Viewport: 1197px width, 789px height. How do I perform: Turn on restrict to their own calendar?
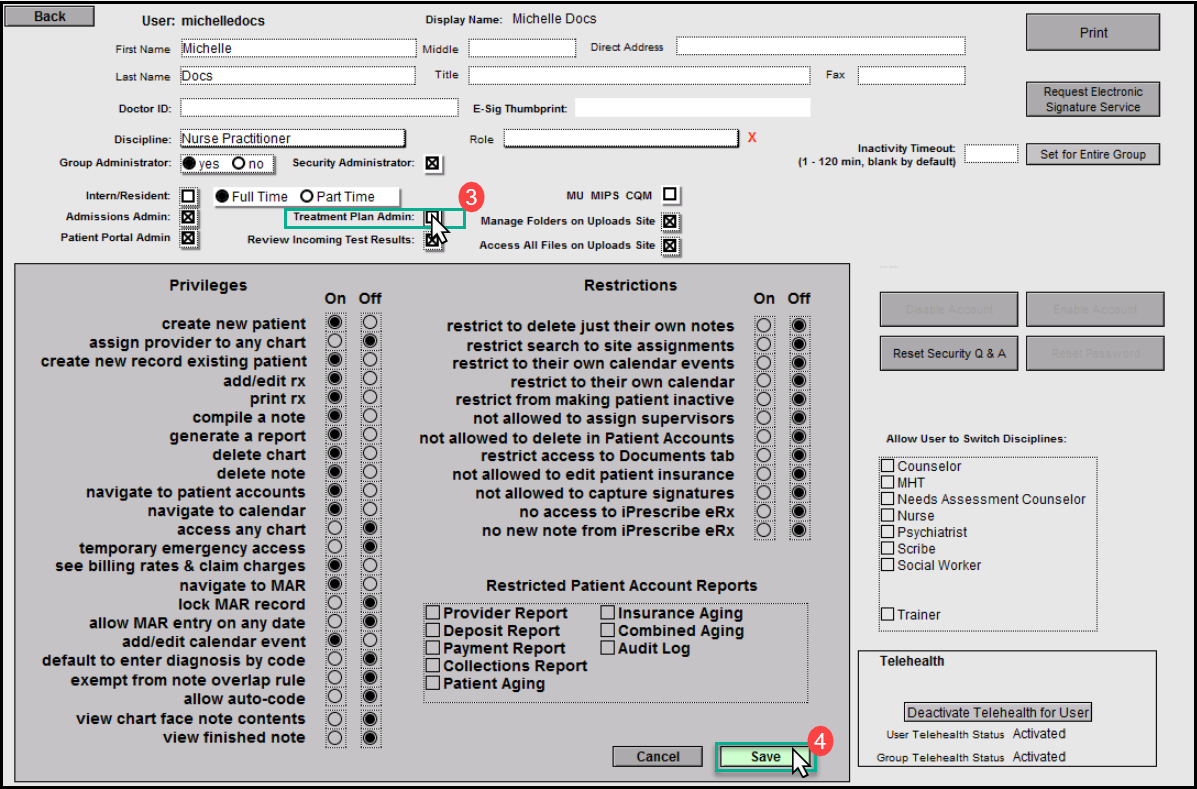[x=764, y=382]
